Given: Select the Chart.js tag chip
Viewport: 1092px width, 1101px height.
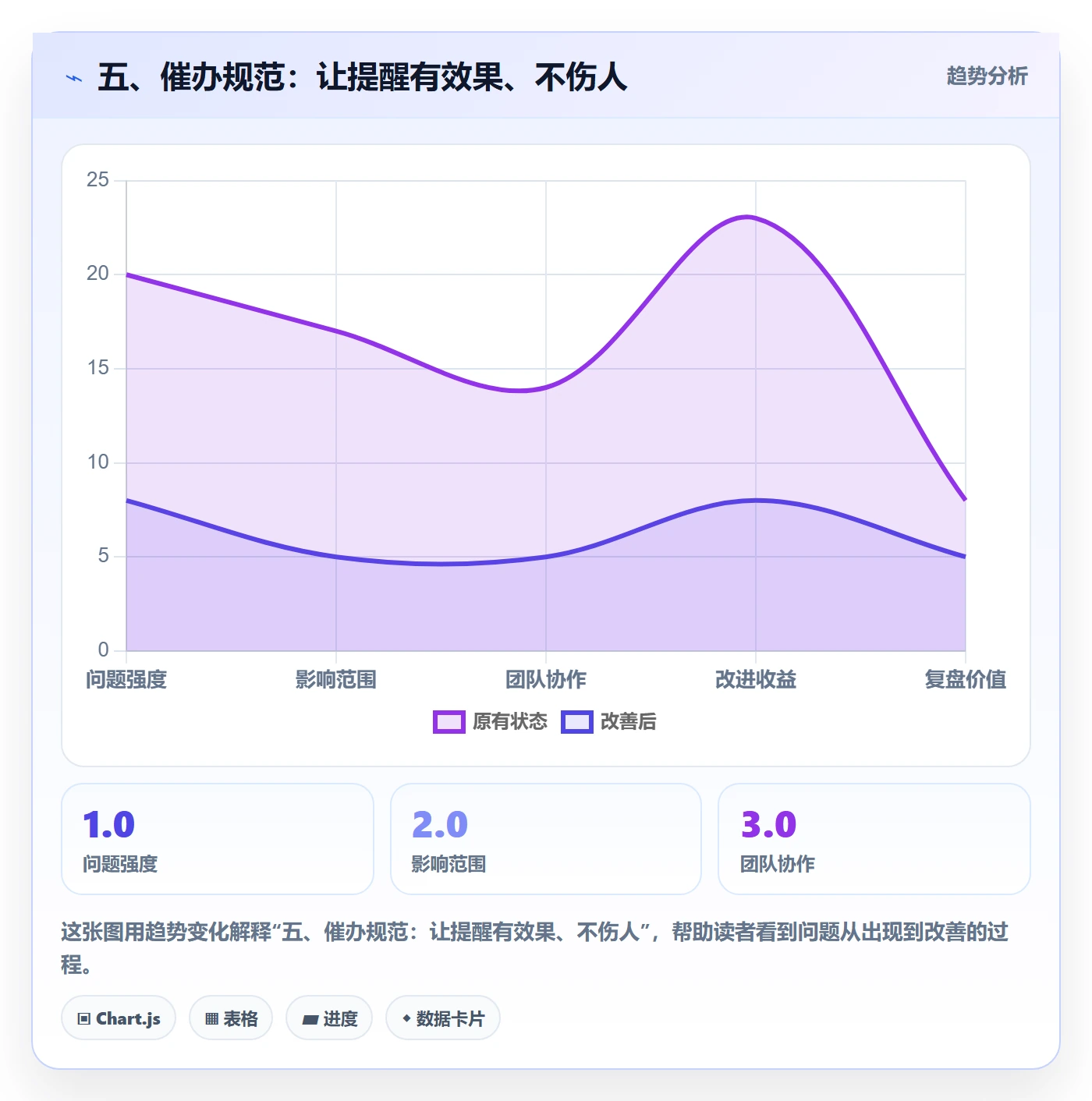Looking at the screenshot, I should (x=119, y=1018).
